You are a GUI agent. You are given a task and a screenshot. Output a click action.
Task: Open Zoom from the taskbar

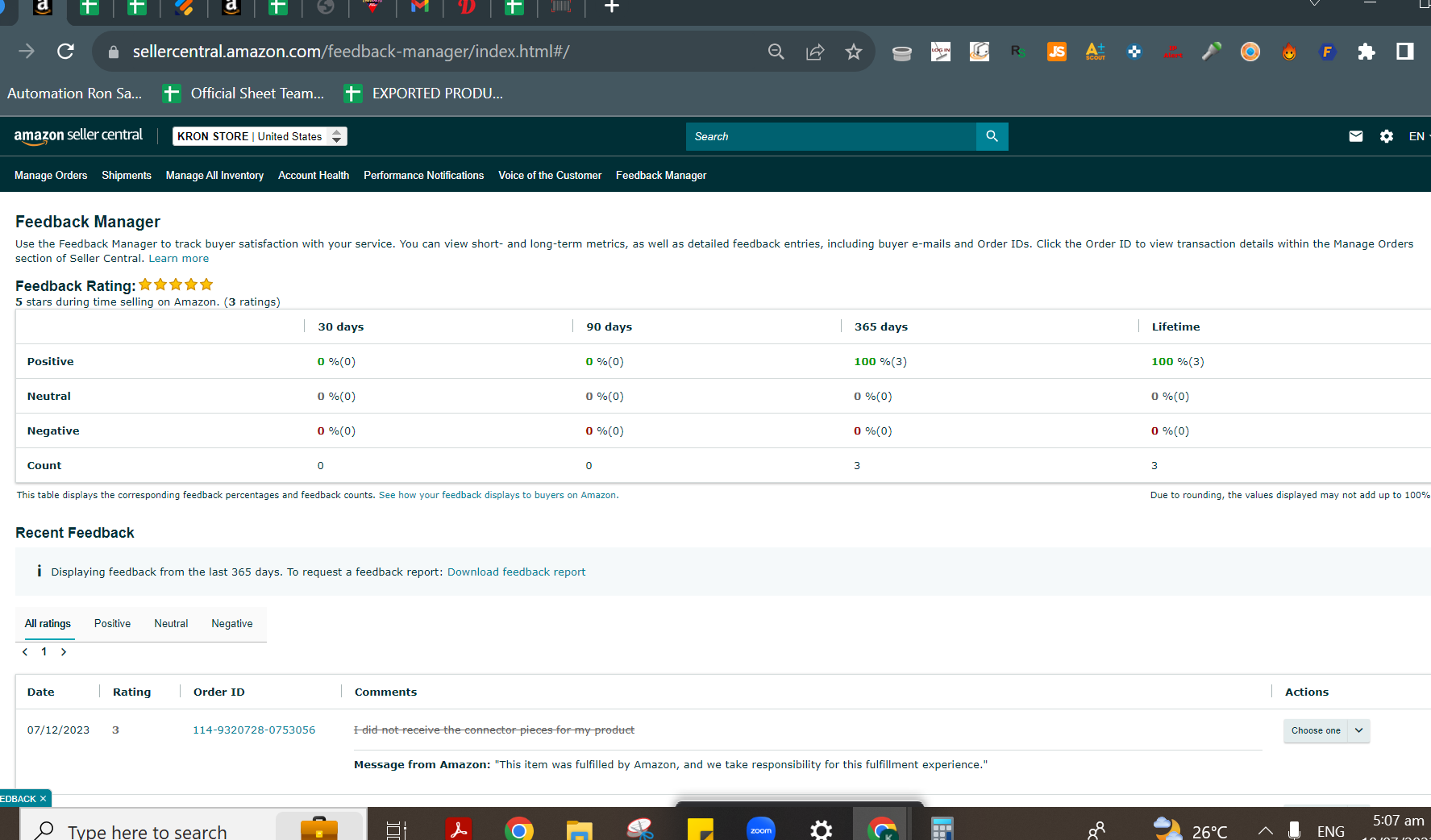pos(761,830)
